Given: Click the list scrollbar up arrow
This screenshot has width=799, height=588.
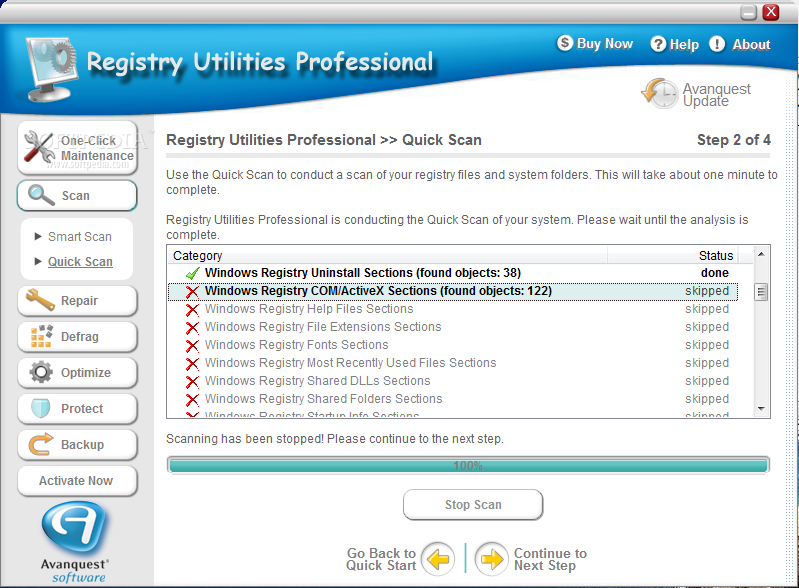Looking at the screenshot, I should (761, 254).
